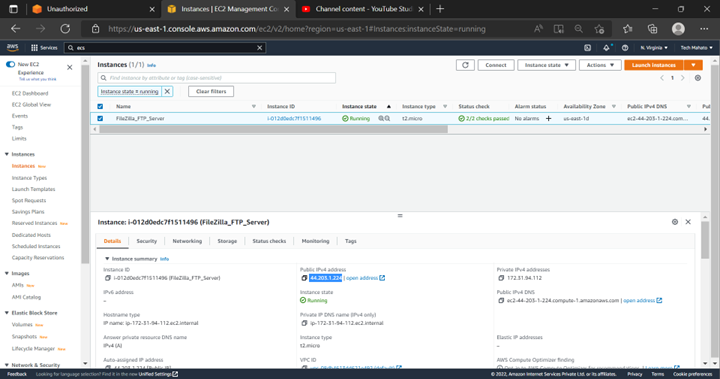Image resolution: width=720 pixels, height=379 pixels.
Task: Click Launch instances button
Action: (x=654, y=65)
